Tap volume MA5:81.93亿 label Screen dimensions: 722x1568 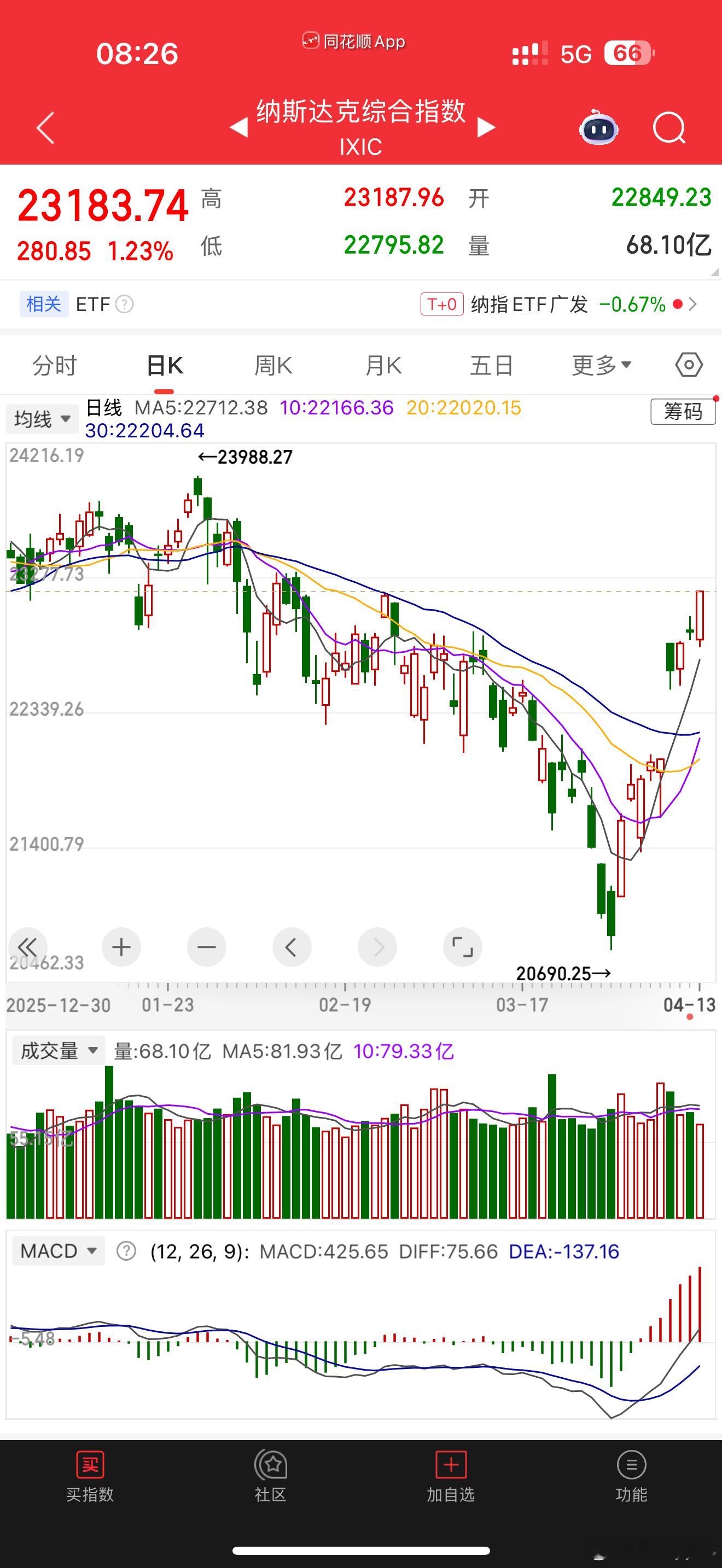point(282,1051)
